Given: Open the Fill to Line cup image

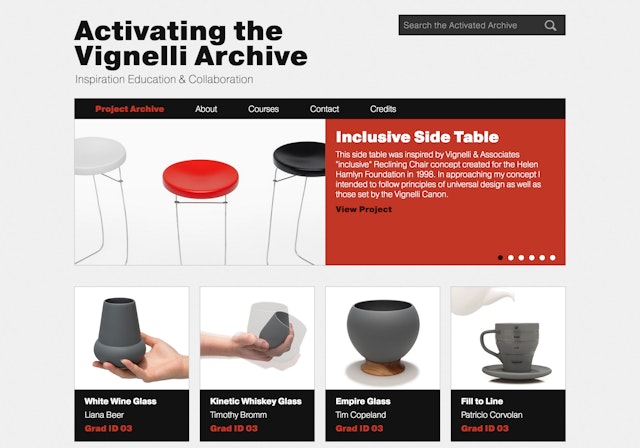Looking at the screenshot, I should pos(508,338).
